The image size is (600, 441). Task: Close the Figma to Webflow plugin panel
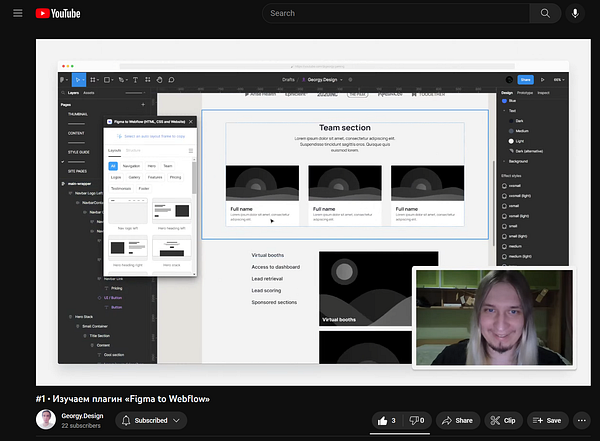point(191,122)
